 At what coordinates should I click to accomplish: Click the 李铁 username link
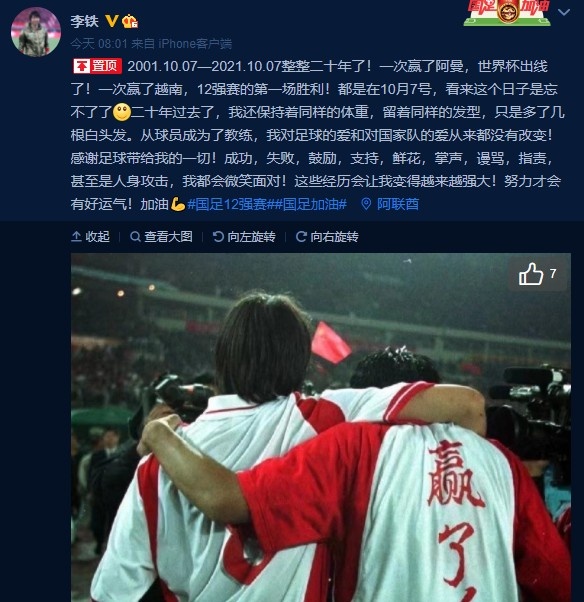[x=84, y=21]
